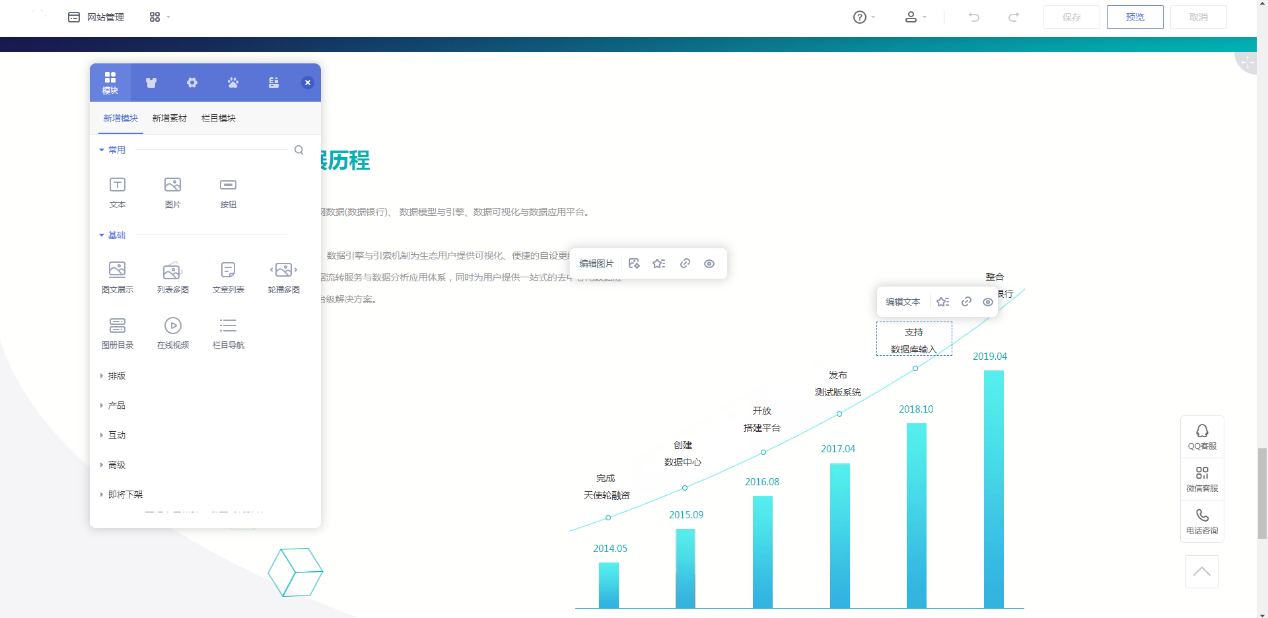The image size is (1268, 618).
Task: Add the 按钮 button module
Action: 228,192
